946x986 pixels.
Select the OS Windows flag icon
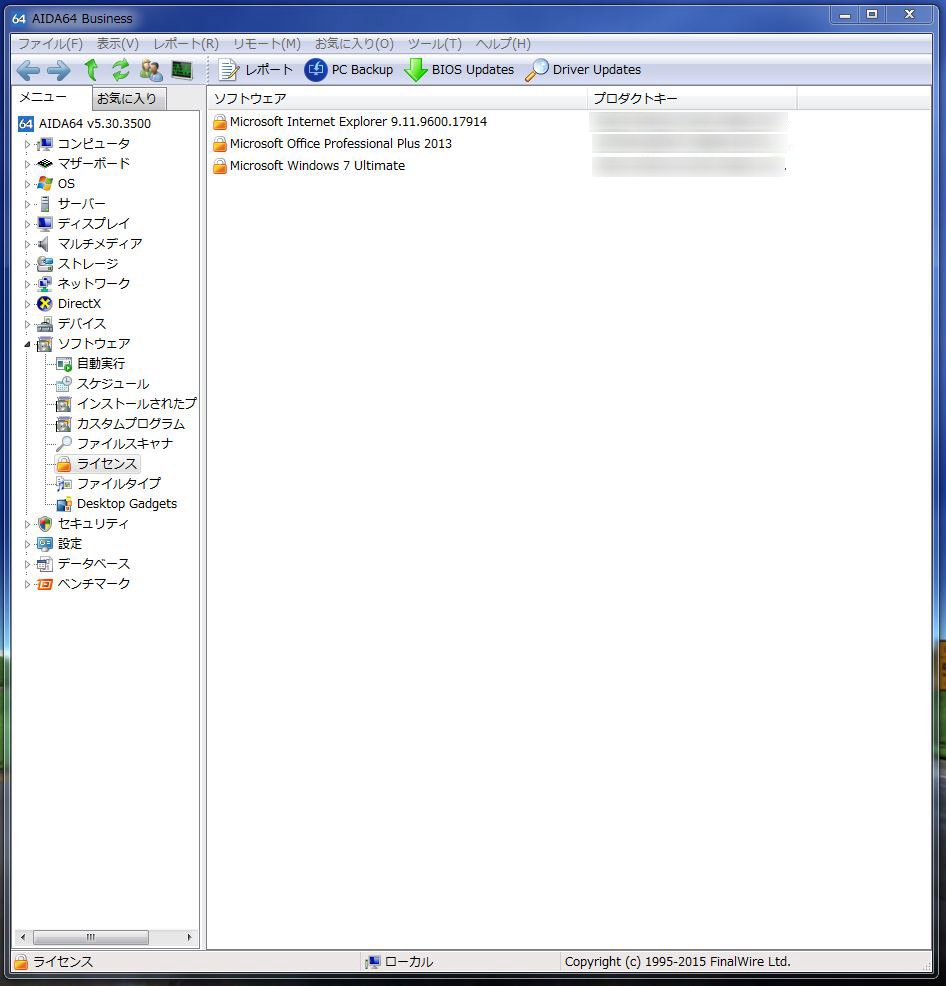pyautogui.click(x=45, y=184)
